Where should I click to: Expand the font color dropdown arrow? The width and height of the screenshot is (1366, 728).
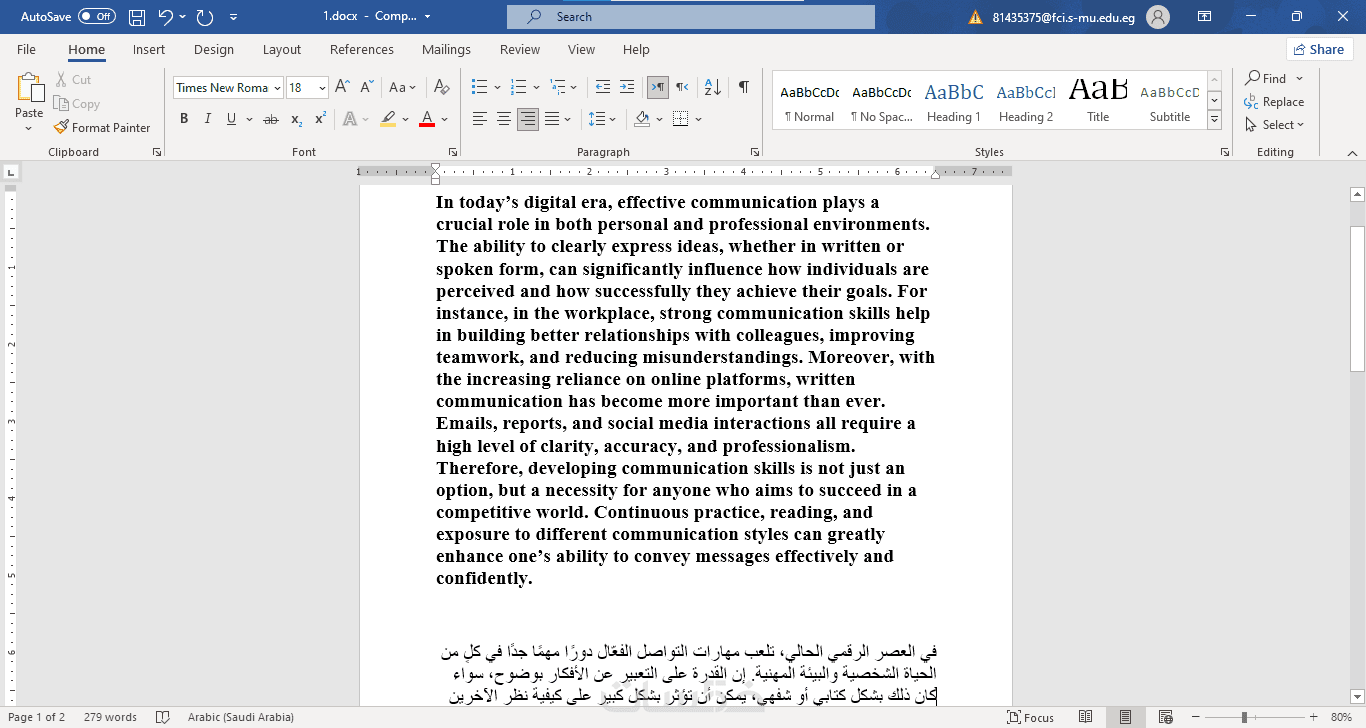tap(444, 119)
